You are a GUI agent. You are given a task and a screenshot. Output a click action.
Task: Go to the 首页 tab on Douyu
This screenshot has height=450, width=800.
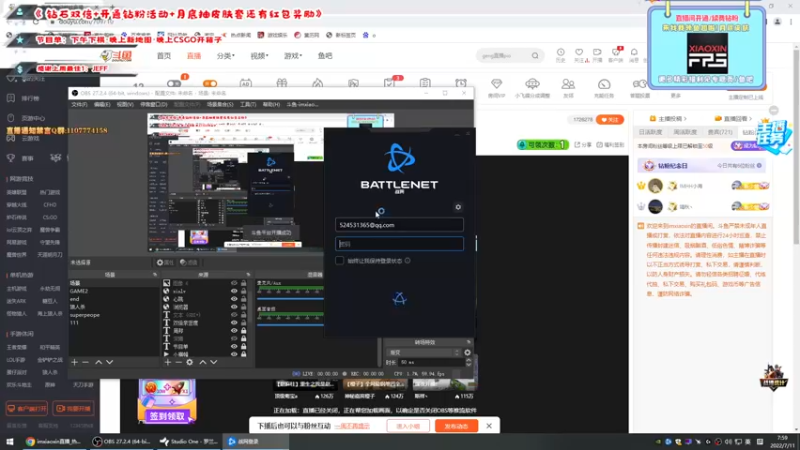pos(164,56)
